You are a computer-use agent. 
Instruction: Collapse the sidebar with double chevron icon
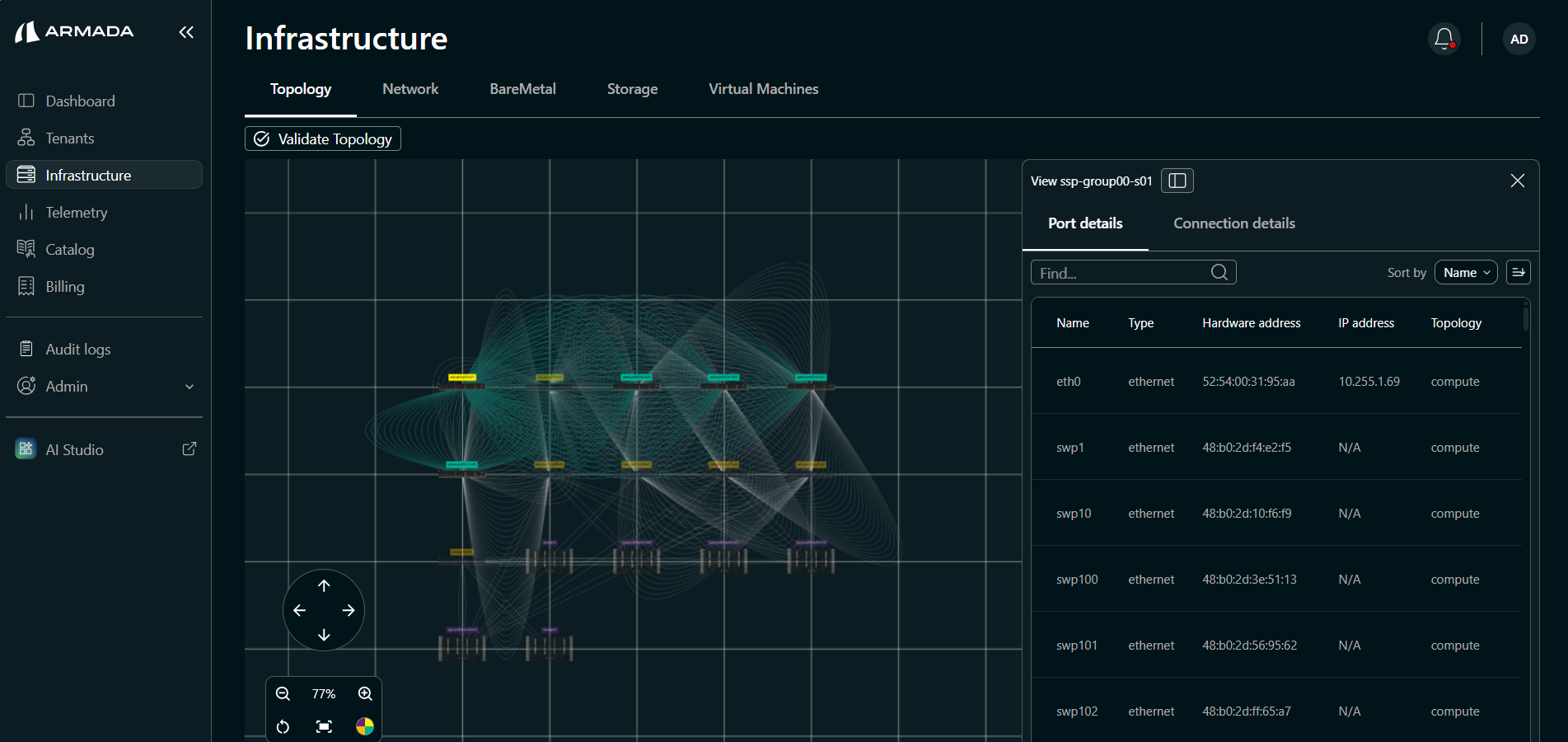point(186,32)
